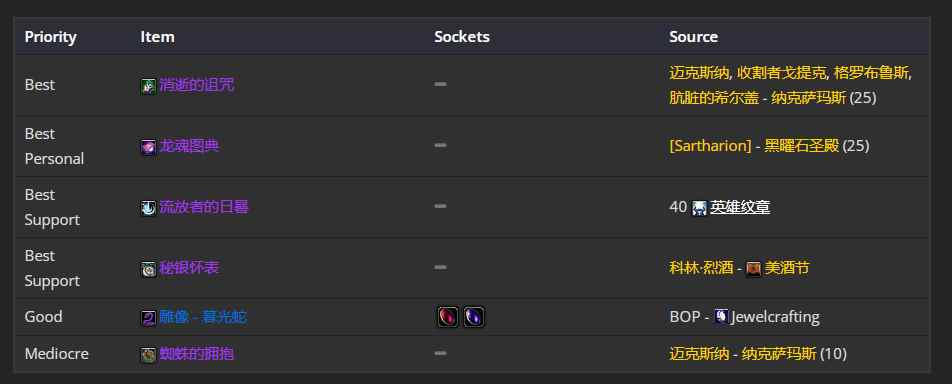Click the purple gem socket icon

pyautogui.click(x=474, y=317)
